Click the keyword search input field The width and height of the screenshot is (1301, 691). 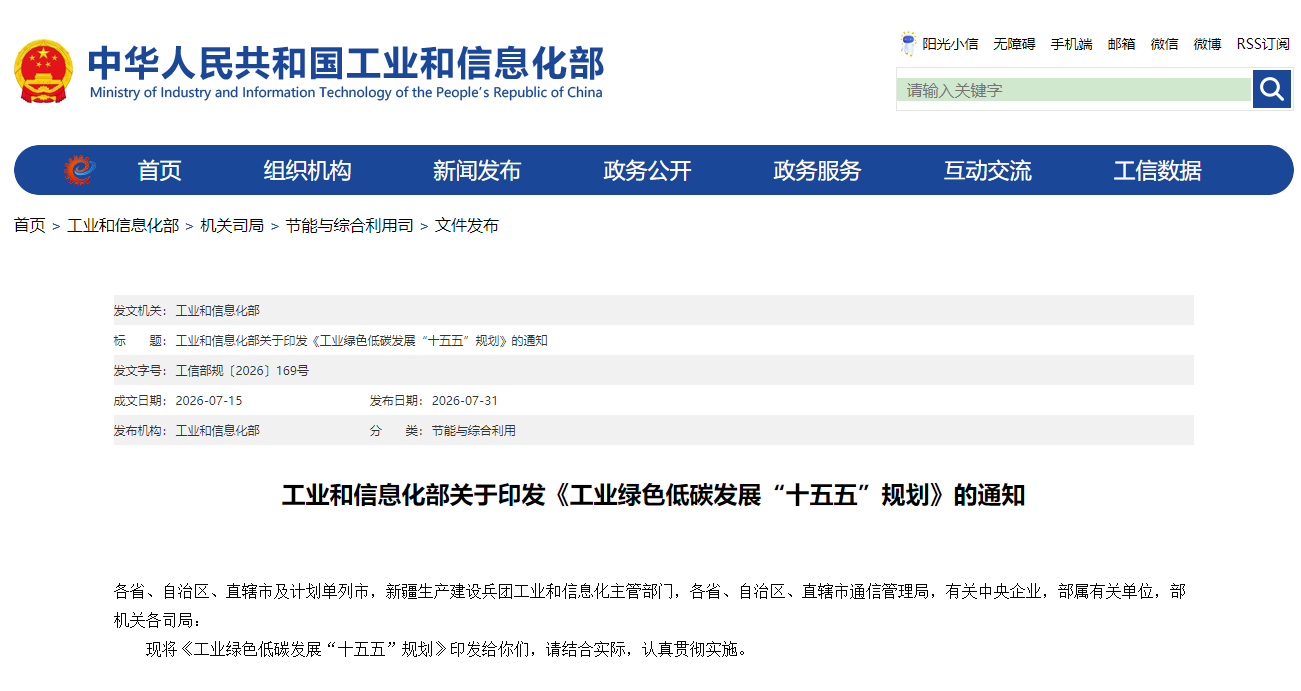click(1074, 90)
